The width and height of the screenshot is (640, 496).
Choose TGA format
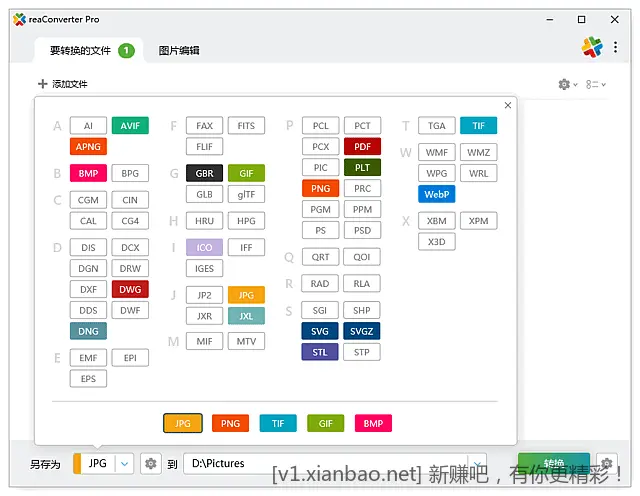click(437, 126)
